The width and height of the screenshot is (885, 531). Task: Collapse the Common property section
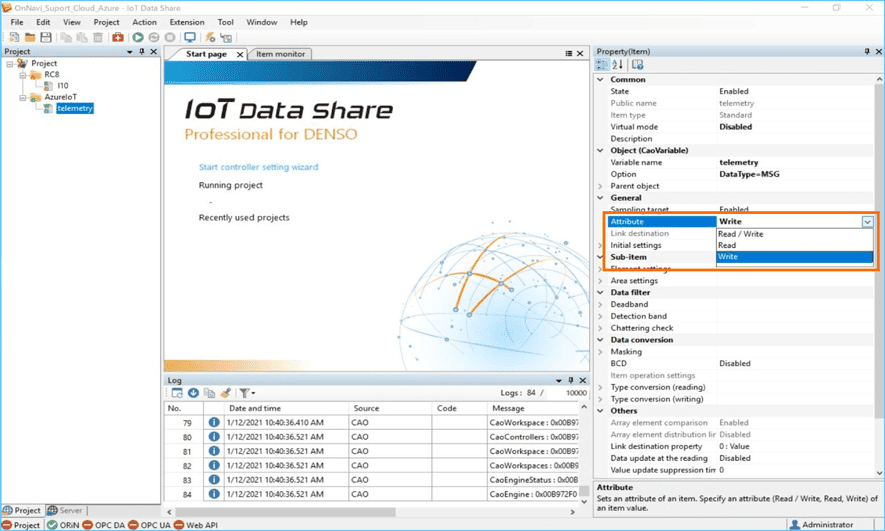click(601, 80)
